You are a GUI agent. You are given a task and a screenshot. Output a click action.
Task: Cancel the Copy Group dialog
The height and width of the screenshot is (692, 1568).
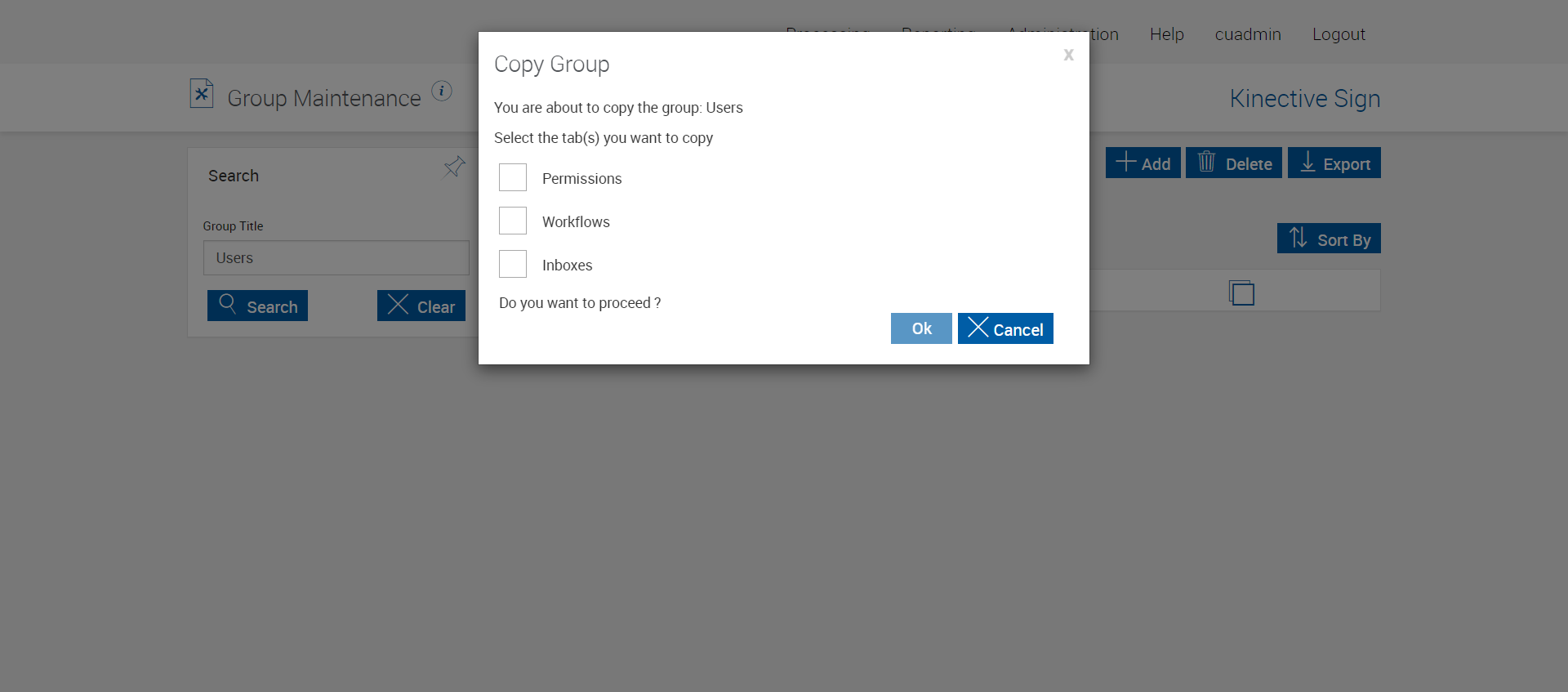pos(1005,328)
